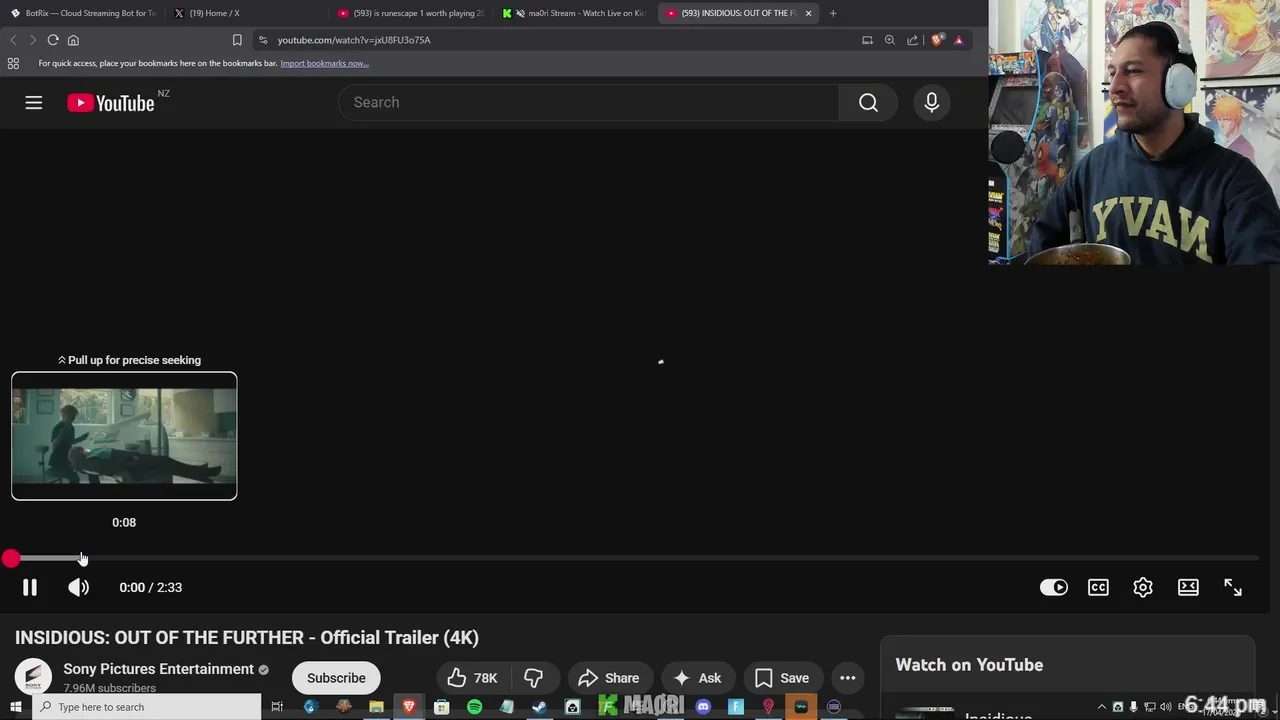Save the video to a playlist
Viewport: 1280px width, 720px height.
coord(782,678)
